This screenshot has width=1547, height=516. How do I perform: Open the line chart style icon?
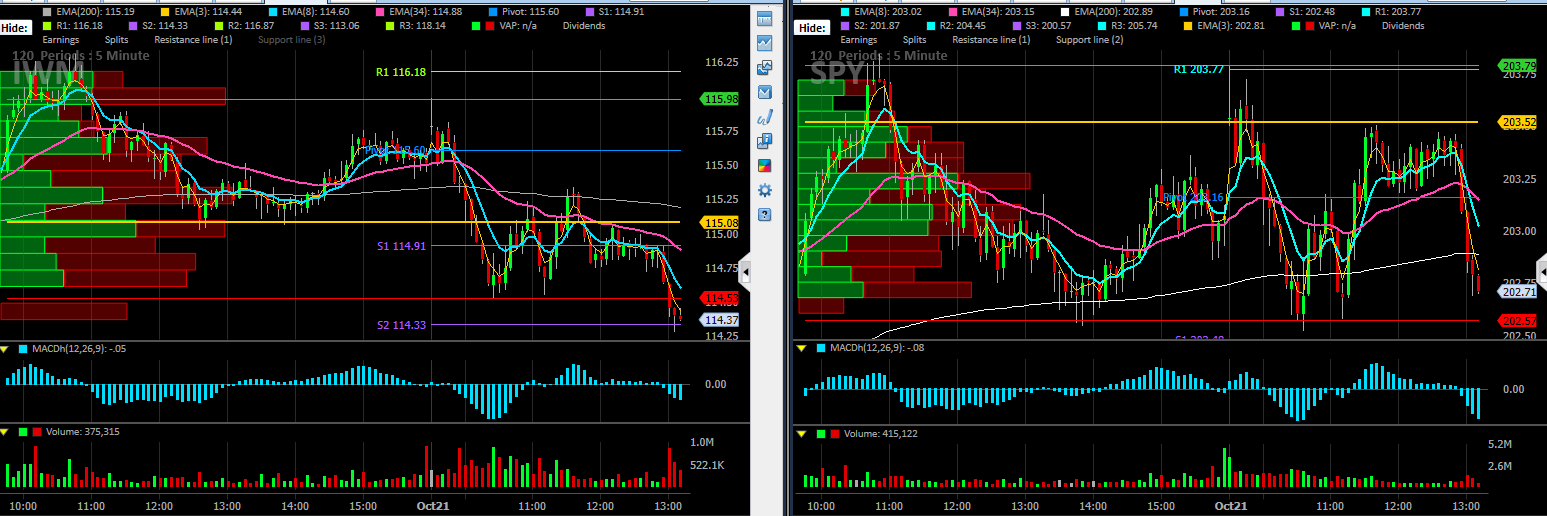(x=765, y=43)
